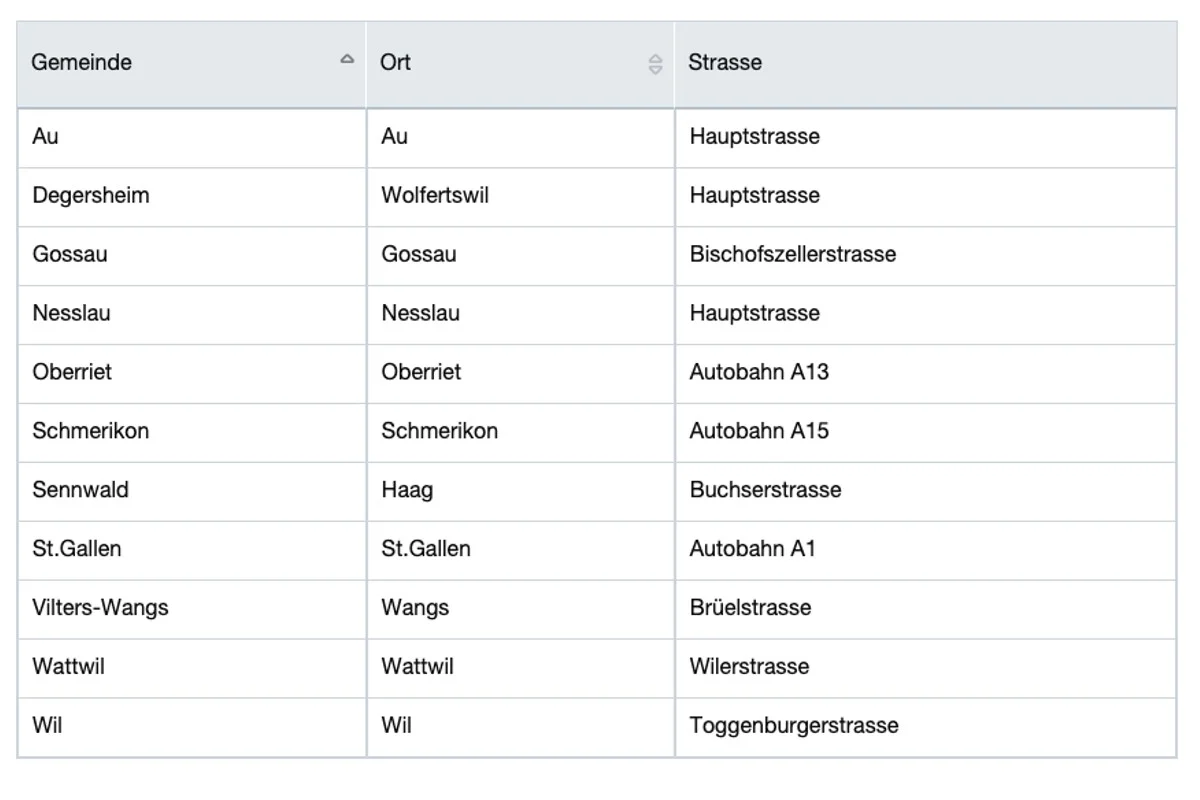Screen dimensions: 1200x800
Task: Click the Haag cell in Ort column
Action: (521, 491)
